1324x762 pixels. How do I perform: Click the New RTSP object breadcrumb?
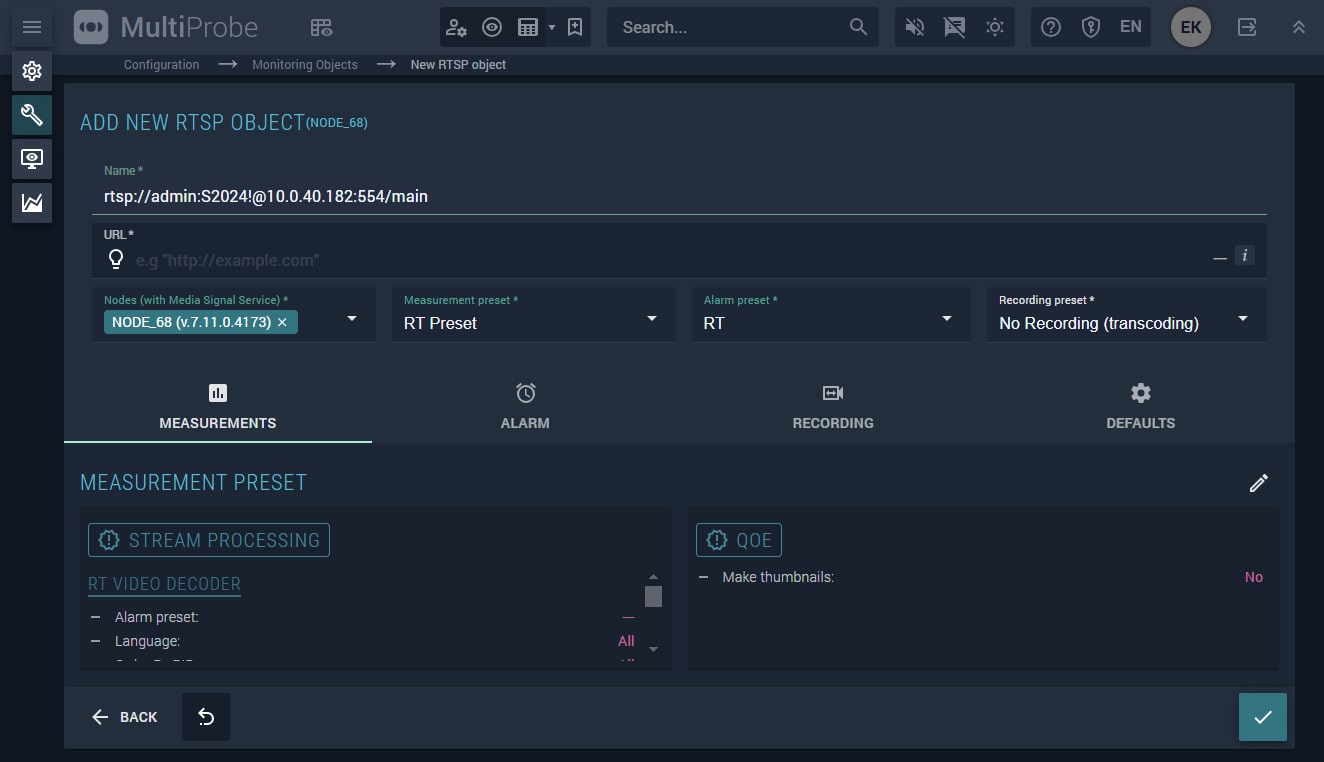point(458,64)
